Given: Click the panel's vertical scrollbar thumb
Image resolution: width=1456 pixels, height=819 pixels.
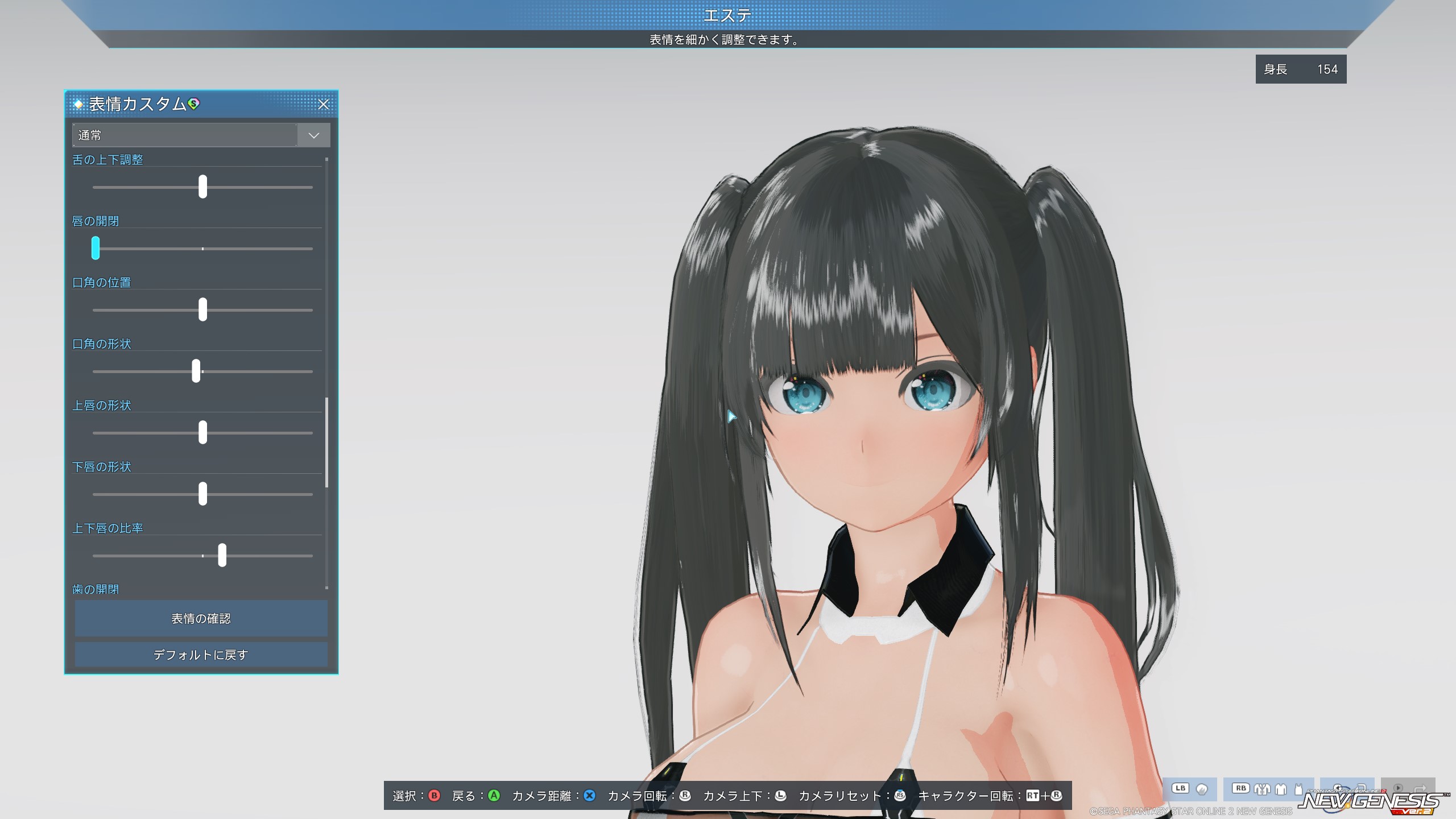Looking at the screenshot, I should click(326, 442).
